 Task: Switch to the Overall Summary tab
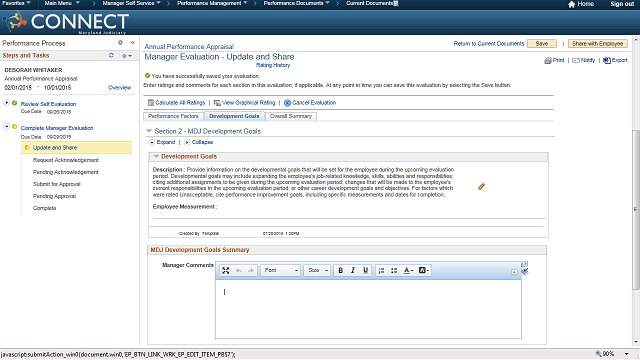[291, 116]
